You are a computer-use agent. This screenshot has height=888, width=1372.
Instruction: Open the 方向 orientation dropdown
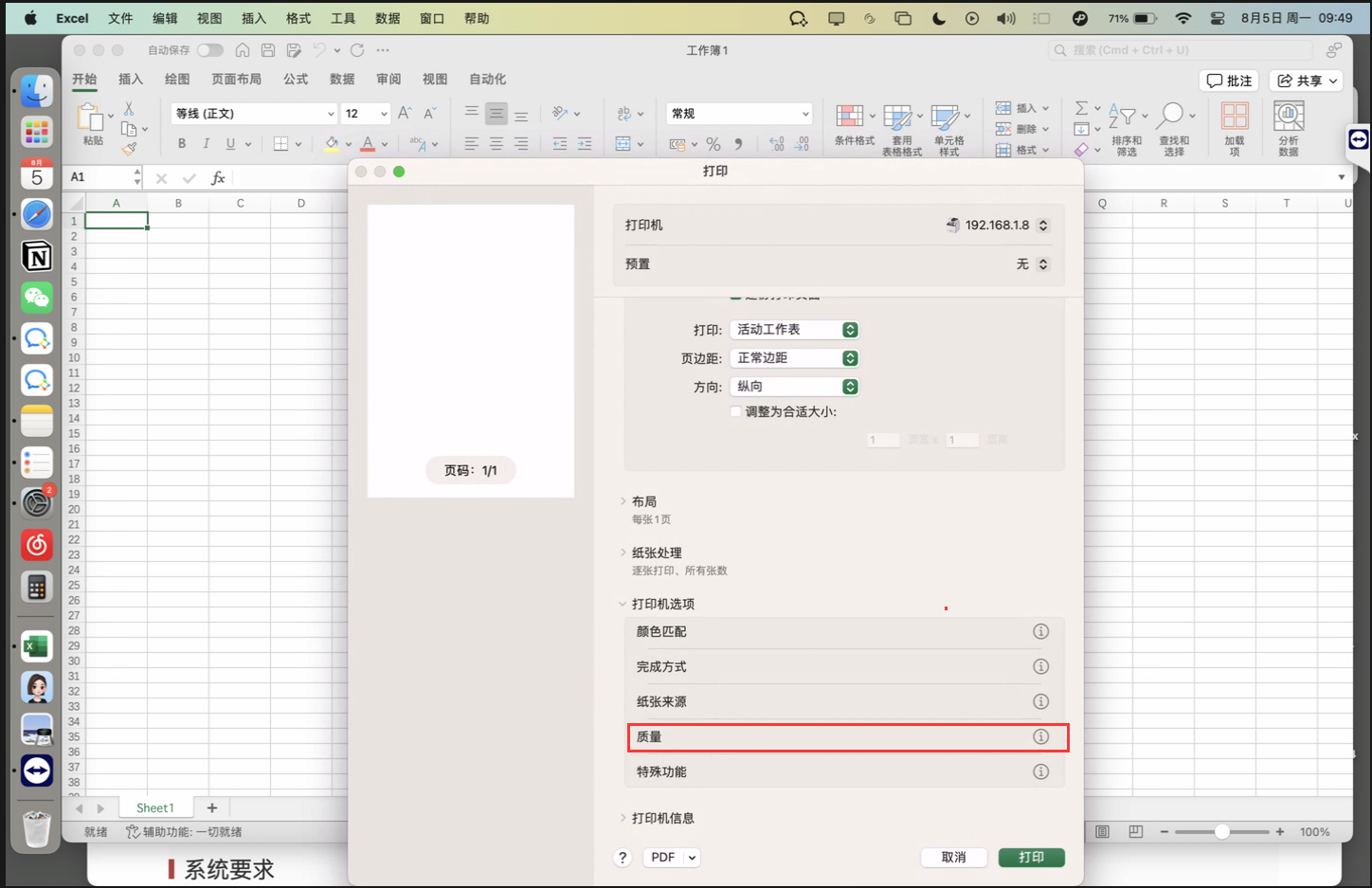pyautogui.click(x=794, y=387)
